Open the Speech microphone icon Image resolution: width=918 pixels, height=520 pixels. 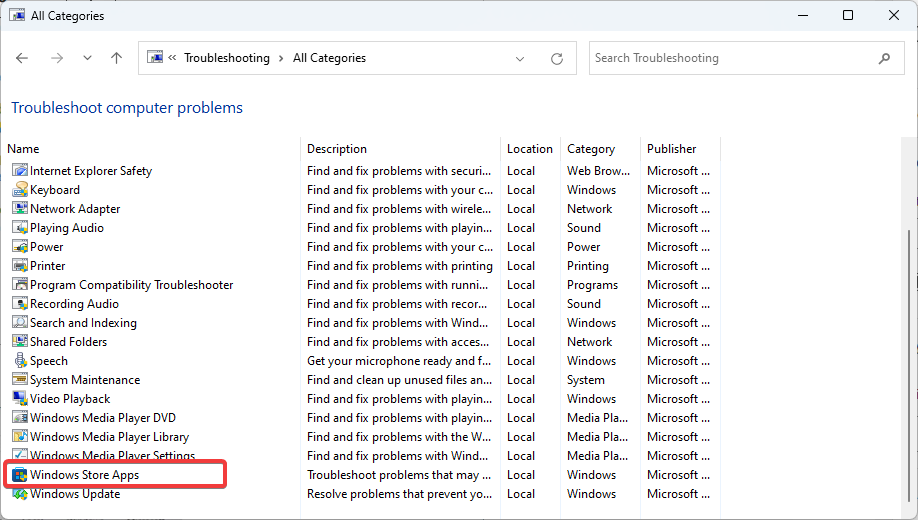20,361
